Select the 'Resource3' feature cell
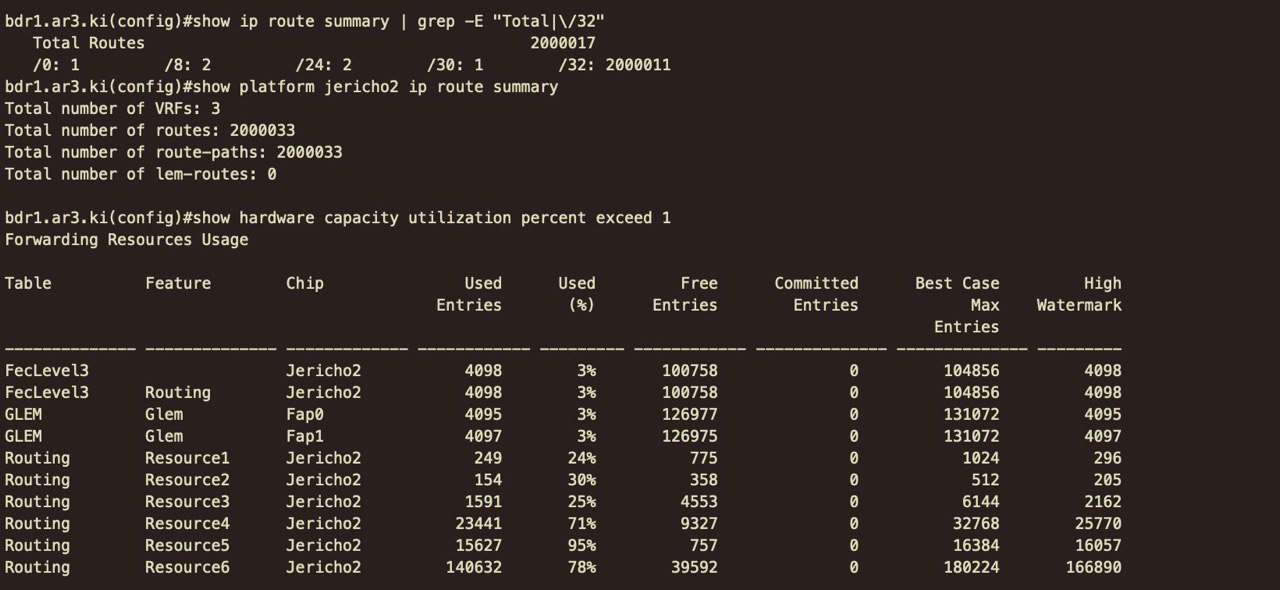Viewport: 1280px width, 590px height. (x=187, y=502)
